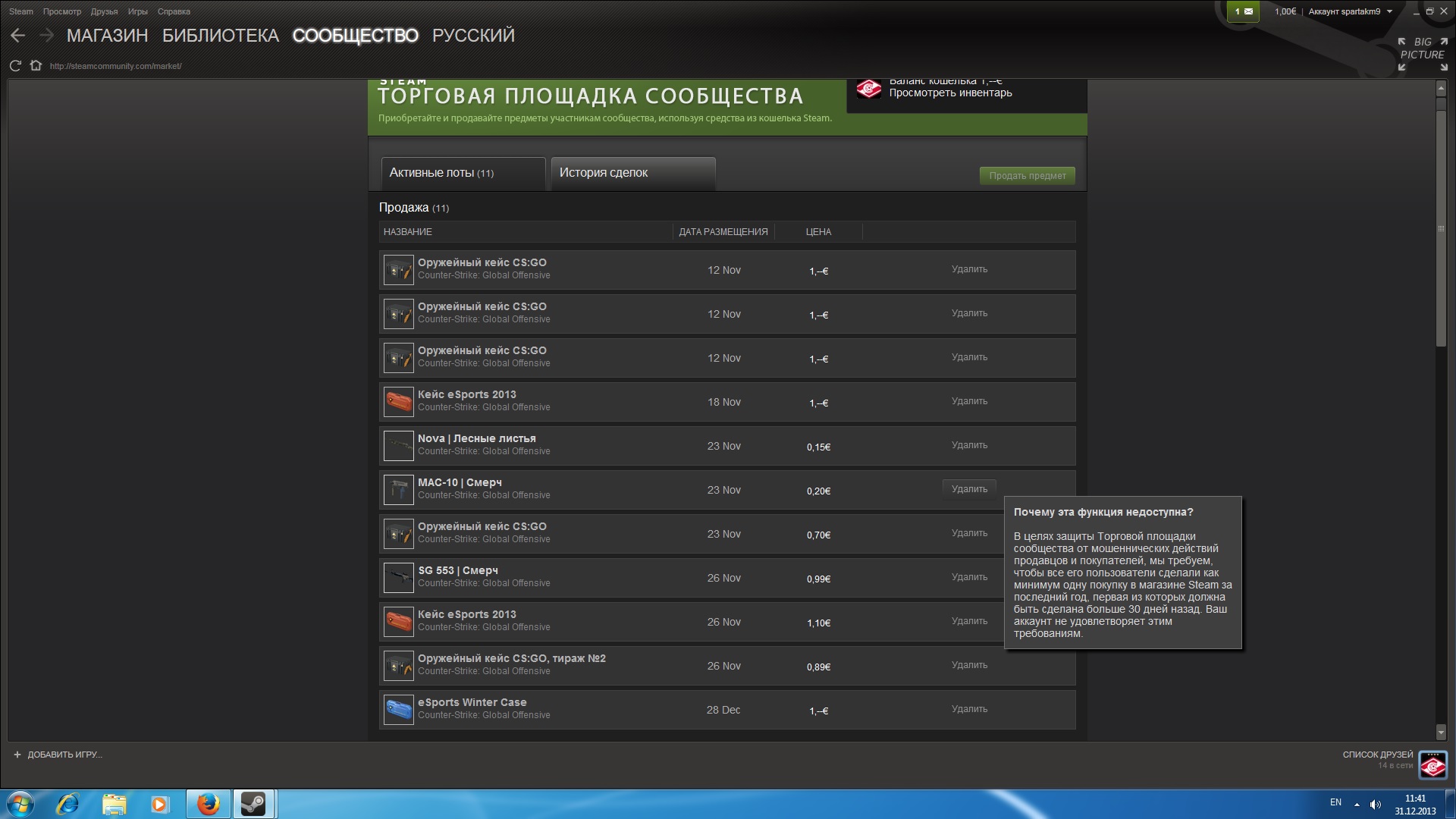Remove Nova Лесные листья listing
This screenshot has width=1456, height=819.
click(x=969, y=445)
